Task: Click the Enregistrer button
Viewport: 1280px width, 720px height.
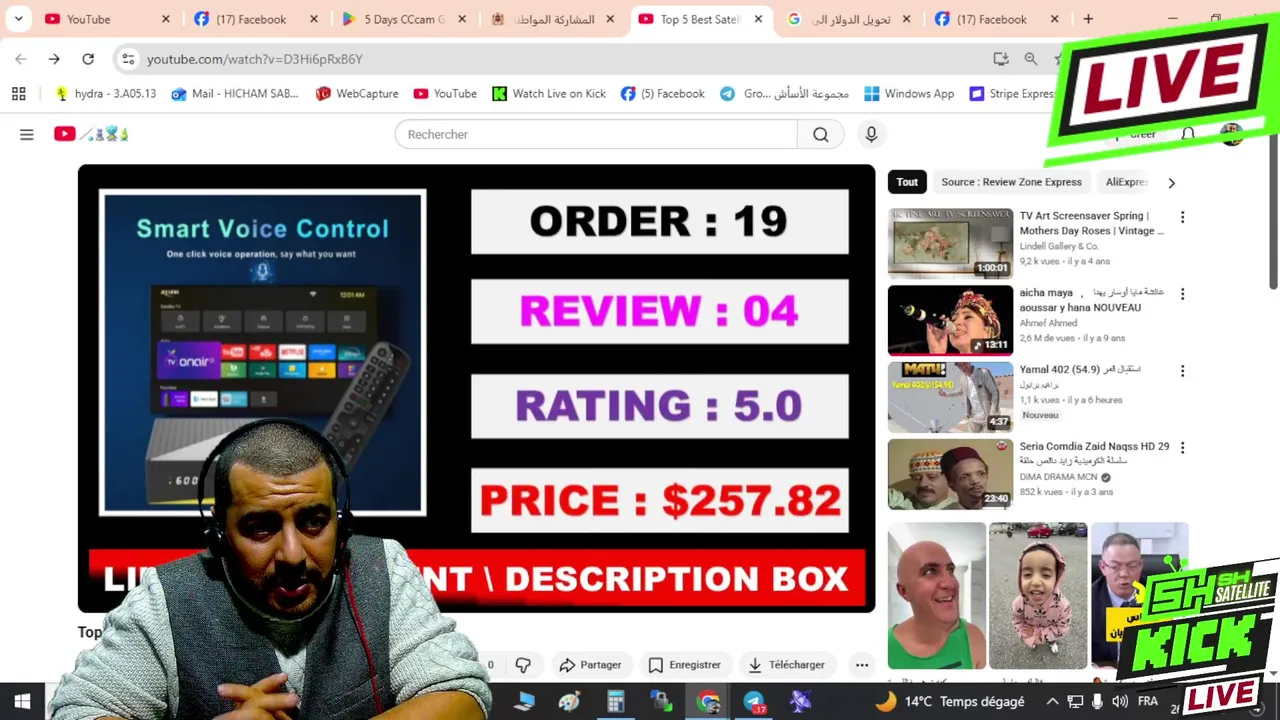Action: pos(684,665)
